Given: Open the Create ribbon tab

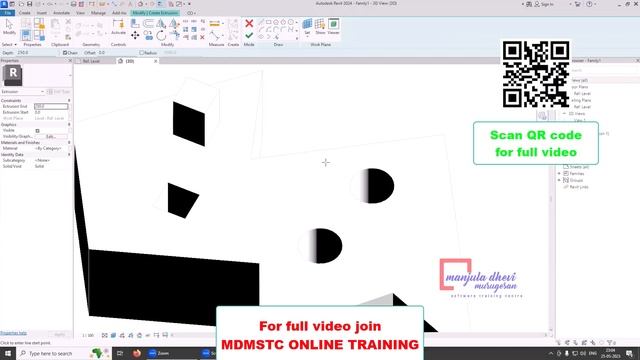Looking at the screenshot, I should pyautogui.click(x=24, y=13).
